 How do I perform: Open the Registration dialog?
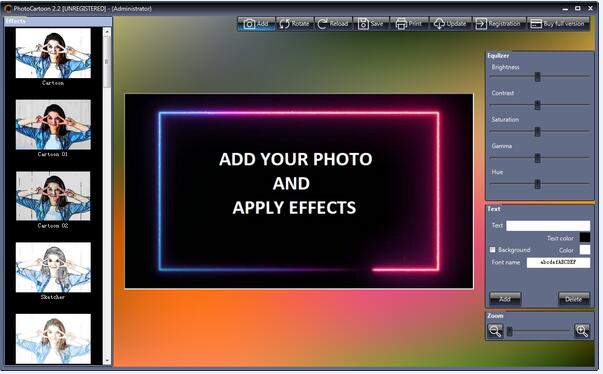[x=499, y=24]
